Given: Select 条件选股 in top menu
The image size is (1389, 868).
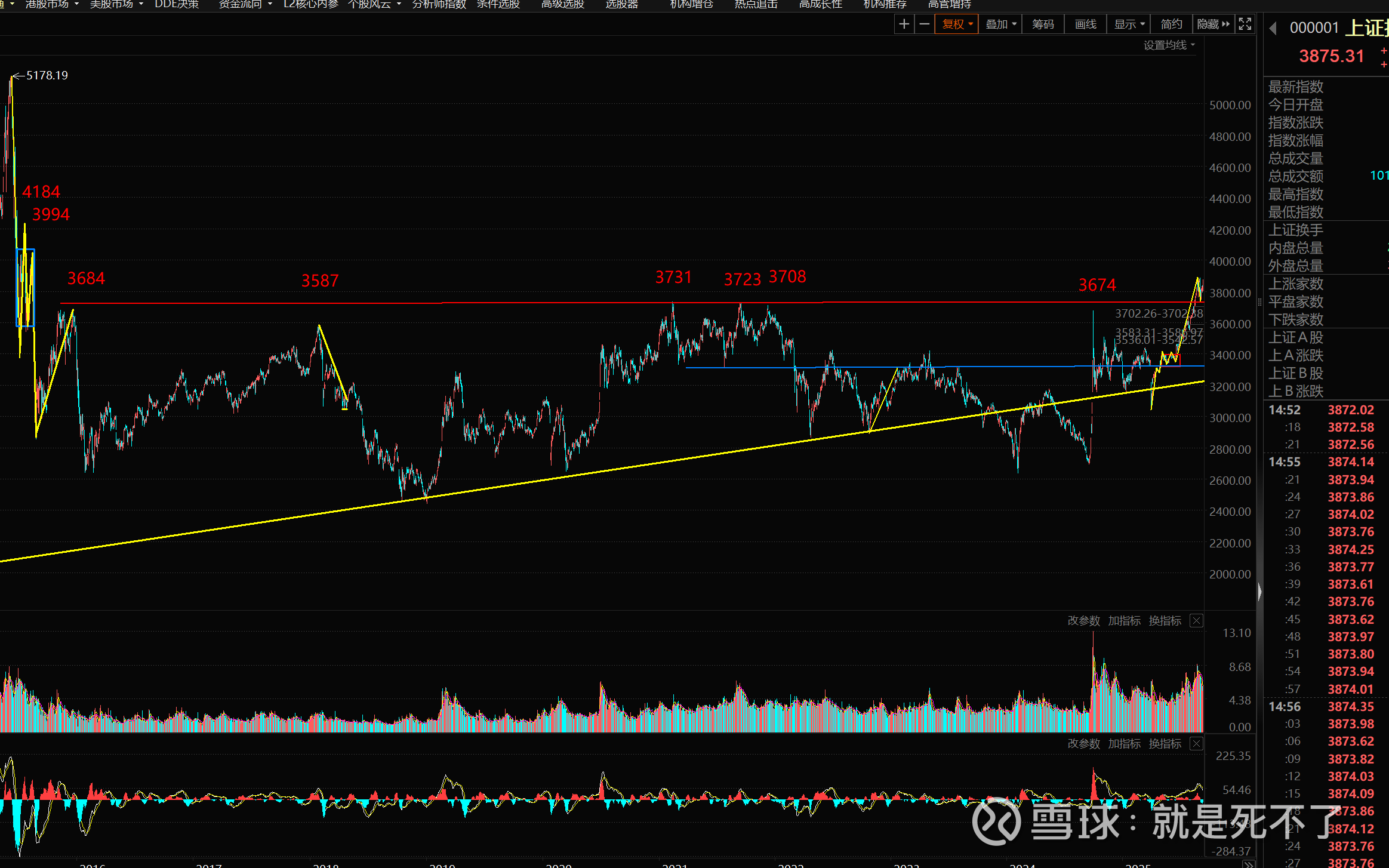Looking at the screenshot, I should click(x=498, y=4).
